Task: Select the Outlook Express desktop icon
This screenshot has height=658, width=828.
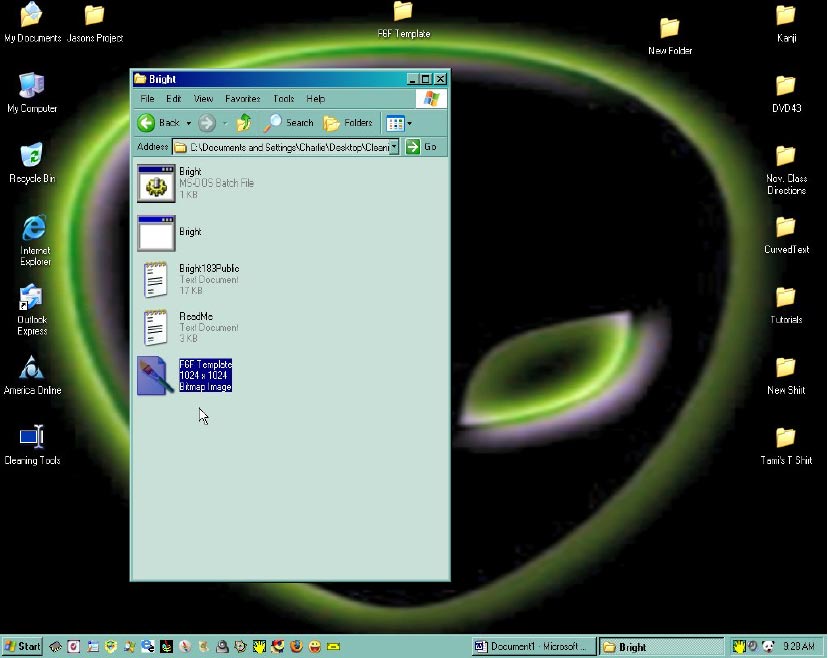Action: (x=32, y=299)
